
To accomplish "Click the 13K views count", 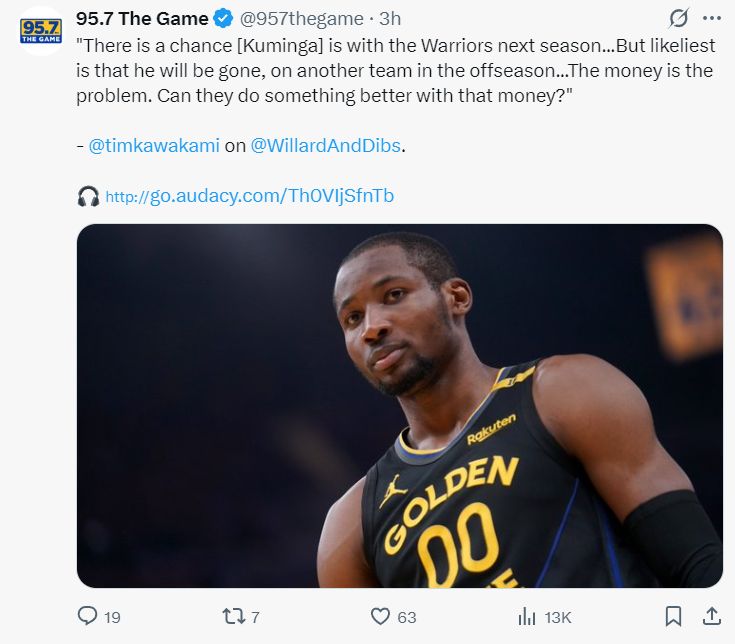I will pyautogui.click(x=558, y=617).
